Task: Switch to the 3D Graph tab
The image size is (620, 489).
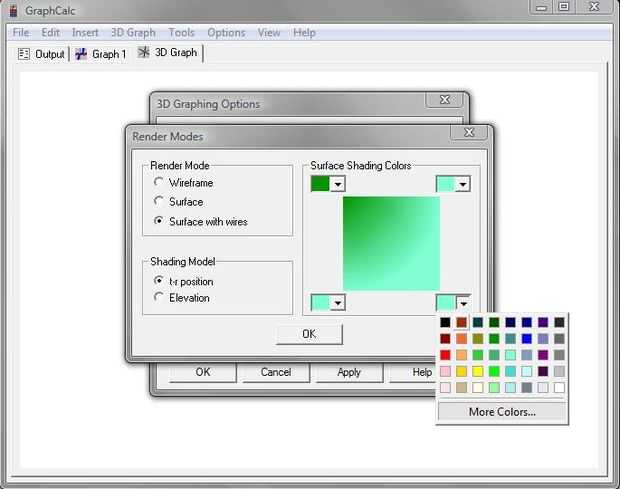Action: (168, 53)
